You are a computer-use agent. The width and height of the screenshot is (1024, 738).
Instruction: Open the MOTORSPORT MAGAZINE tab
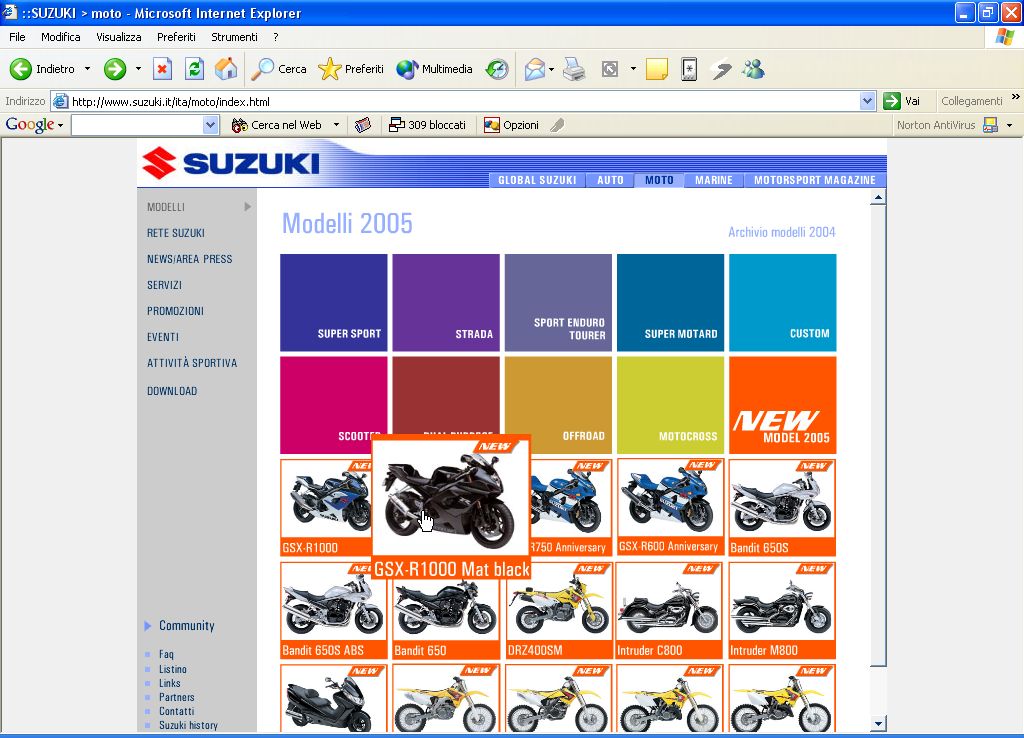tap(814, 180)
